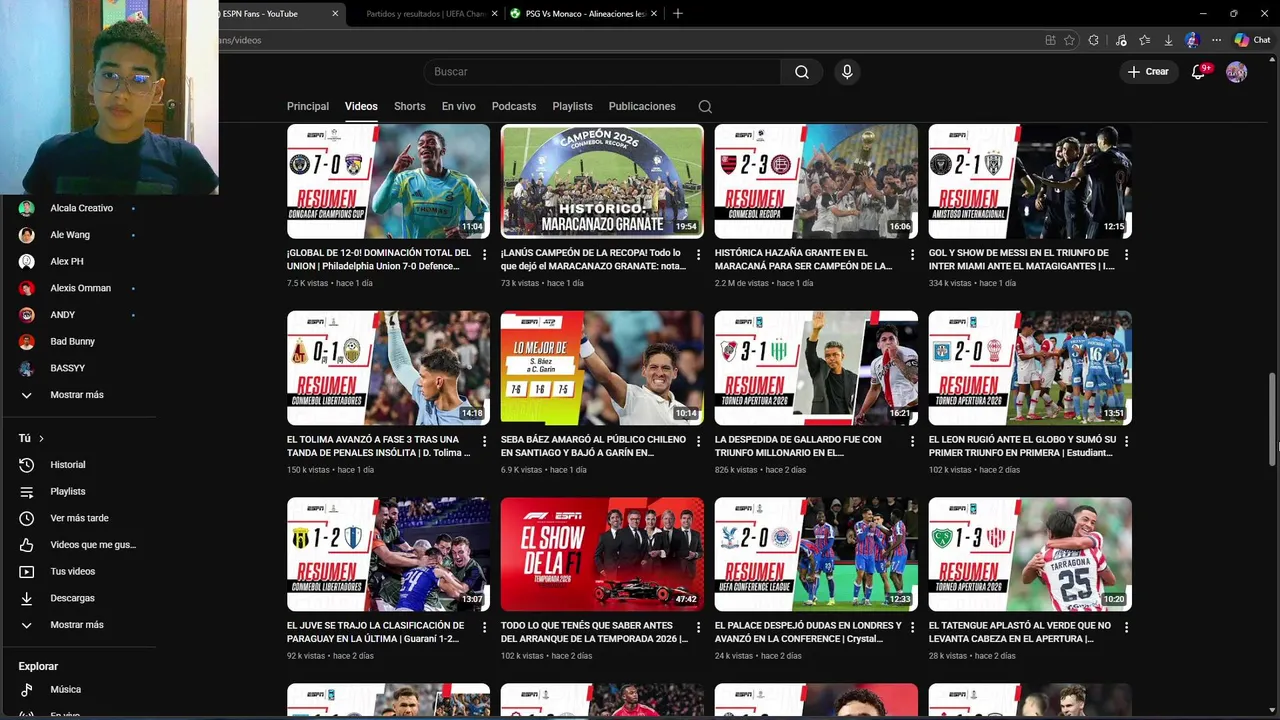The height and width of the screenshot is (720, 1280).
Task: Switch to the Shorts tab
Action: pos(410,106)
